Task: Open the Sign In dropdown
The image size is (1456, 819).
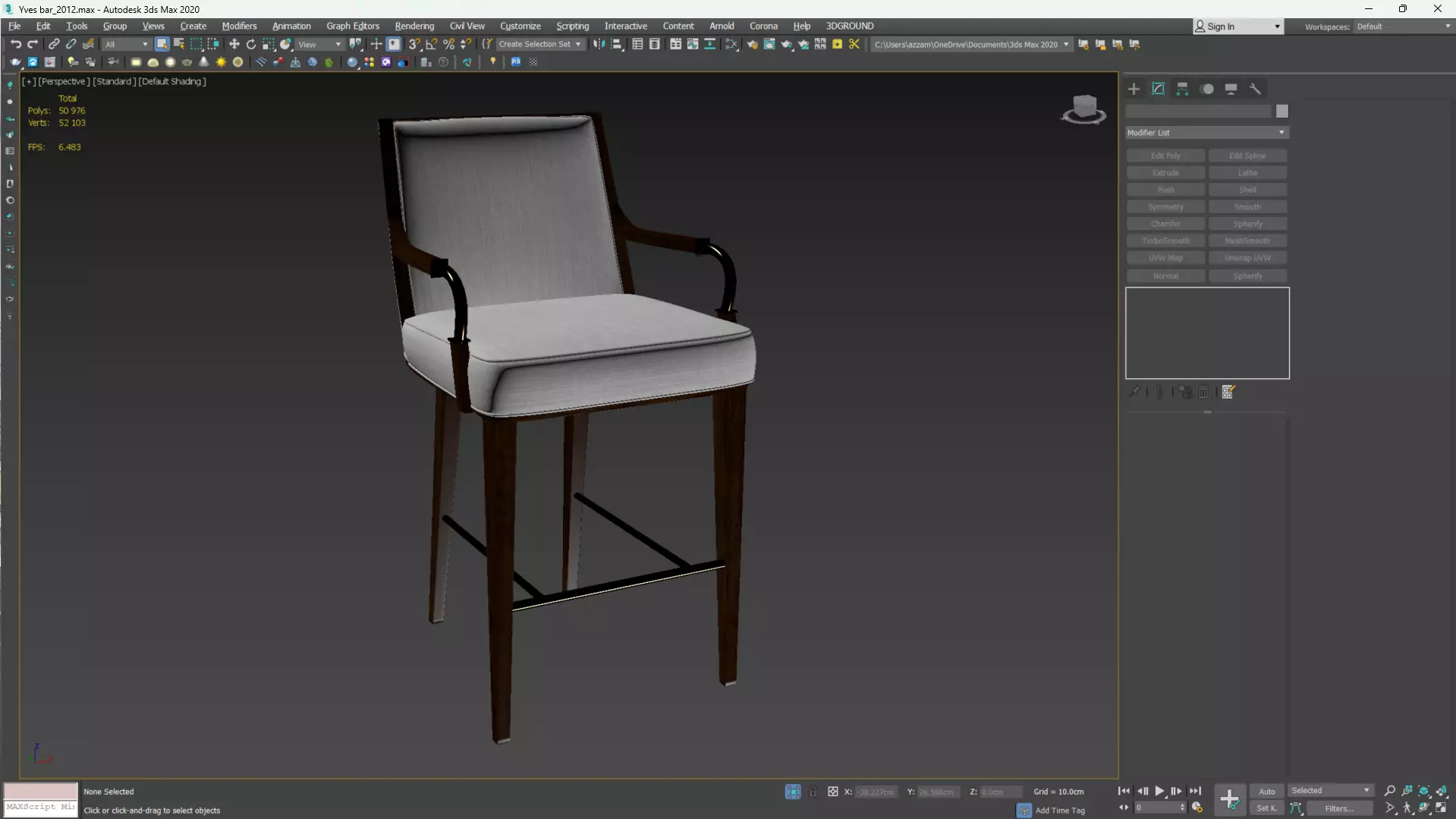Action: [1237, 27]
